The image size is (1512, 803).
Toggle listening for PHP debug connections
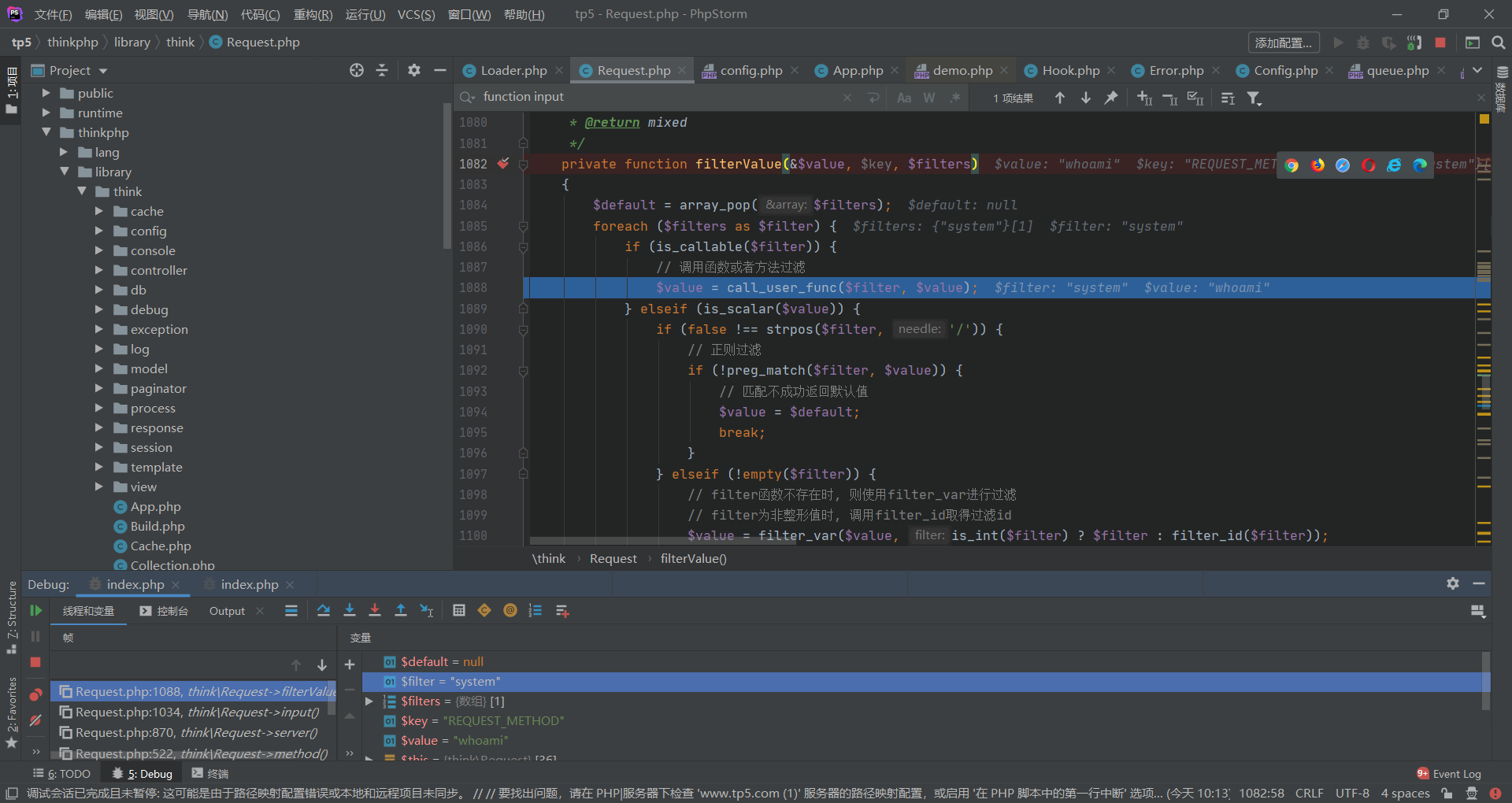click(x=1414, y=43)
